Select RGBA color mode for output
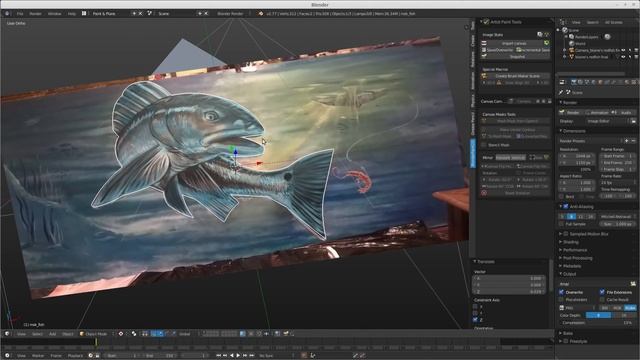 point(630,308)
